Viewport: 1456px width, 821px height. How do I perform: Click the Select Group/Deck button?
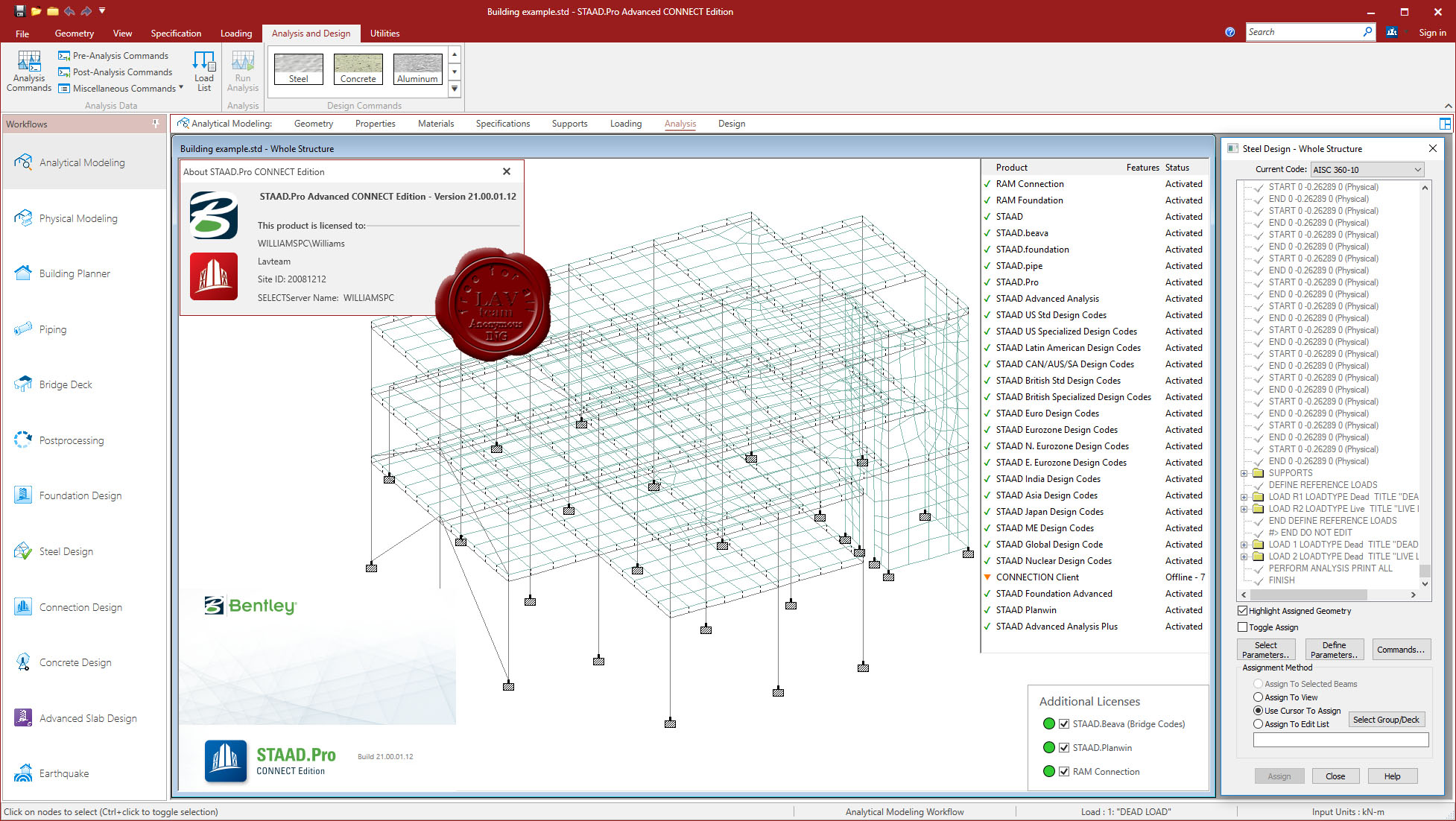[x=1386, y=720]
